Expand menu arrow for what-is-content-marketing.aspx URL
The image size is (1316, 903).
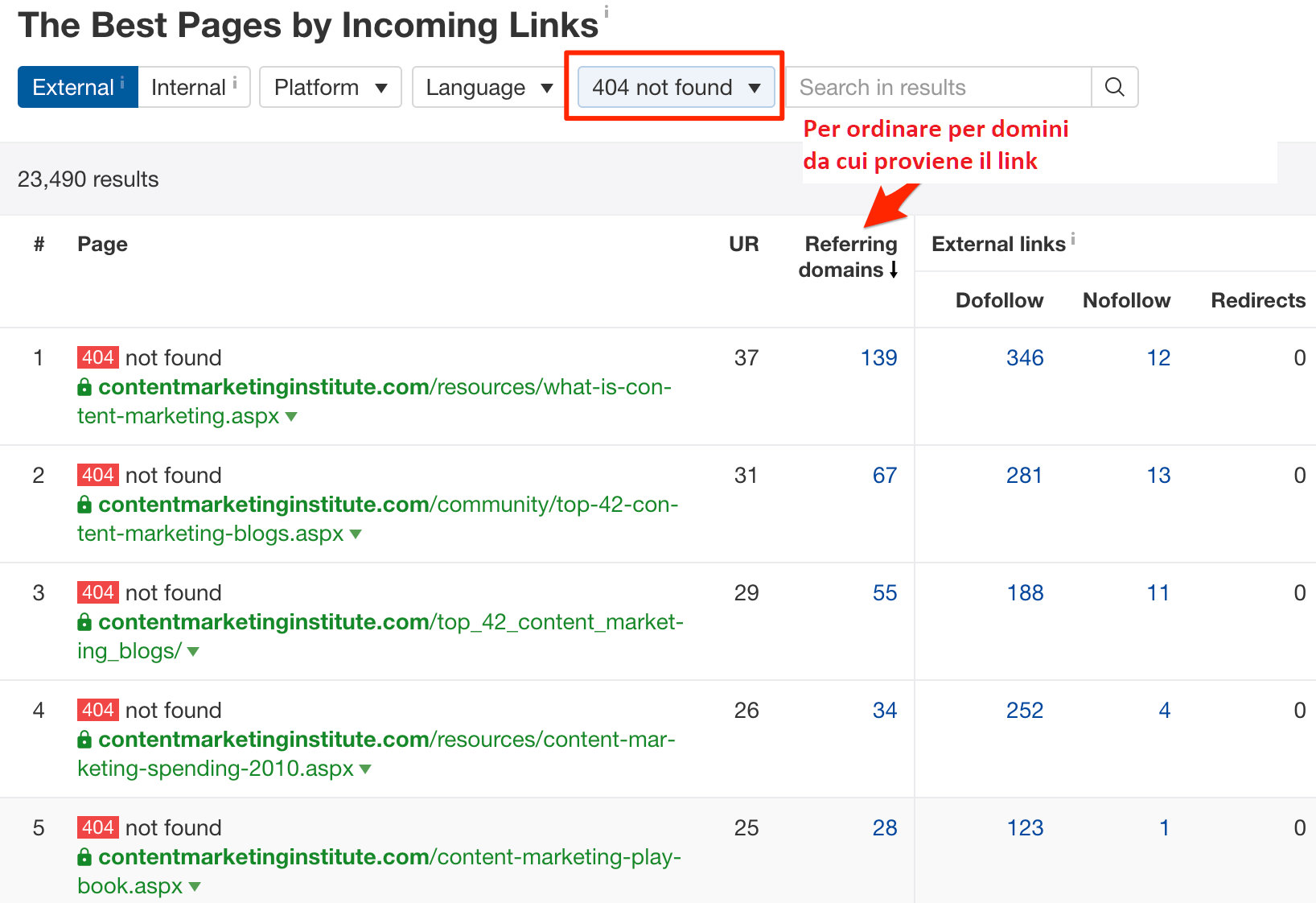coord(291,417)
